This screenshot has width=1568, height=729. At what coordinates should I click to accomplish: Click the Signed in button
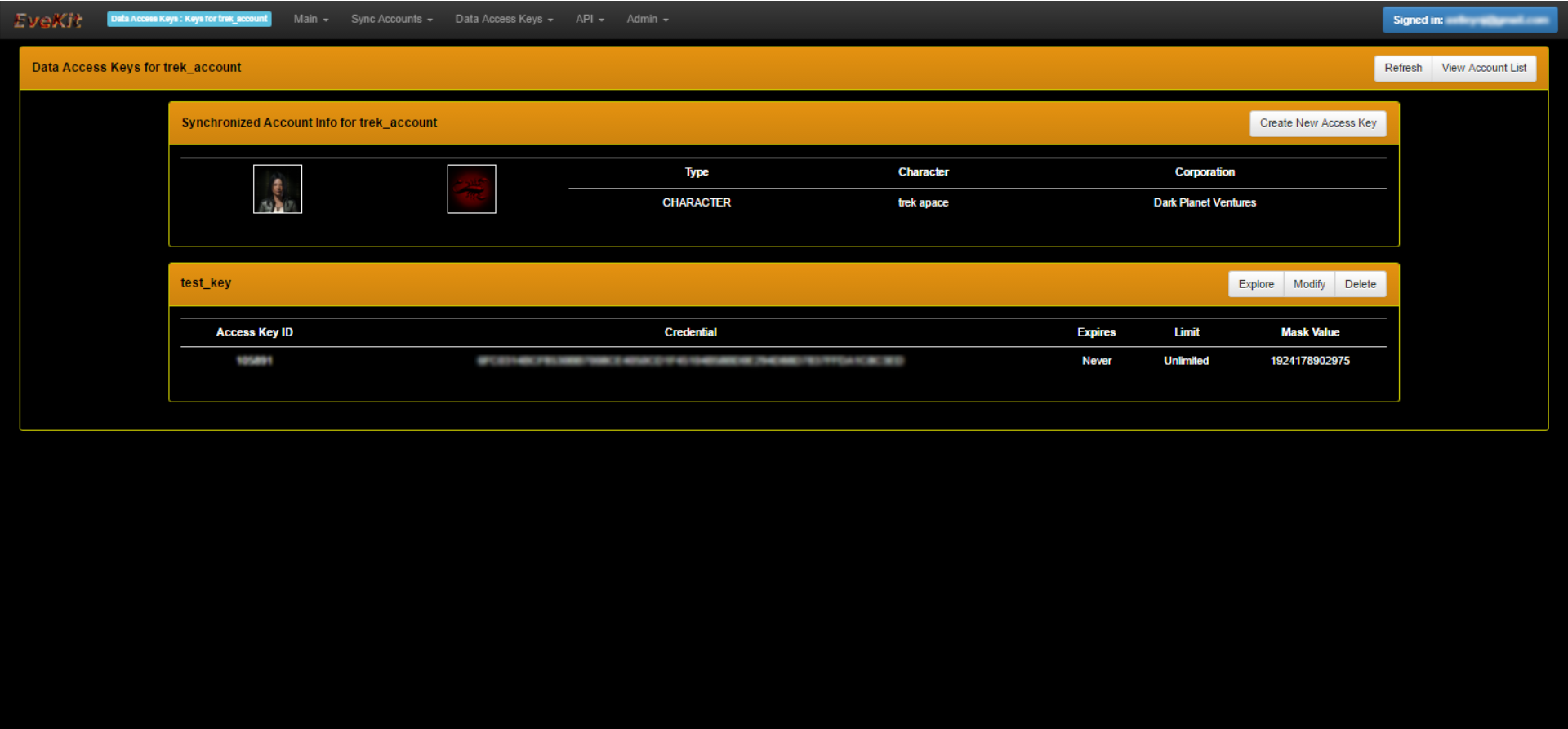tap(1469, 20)
